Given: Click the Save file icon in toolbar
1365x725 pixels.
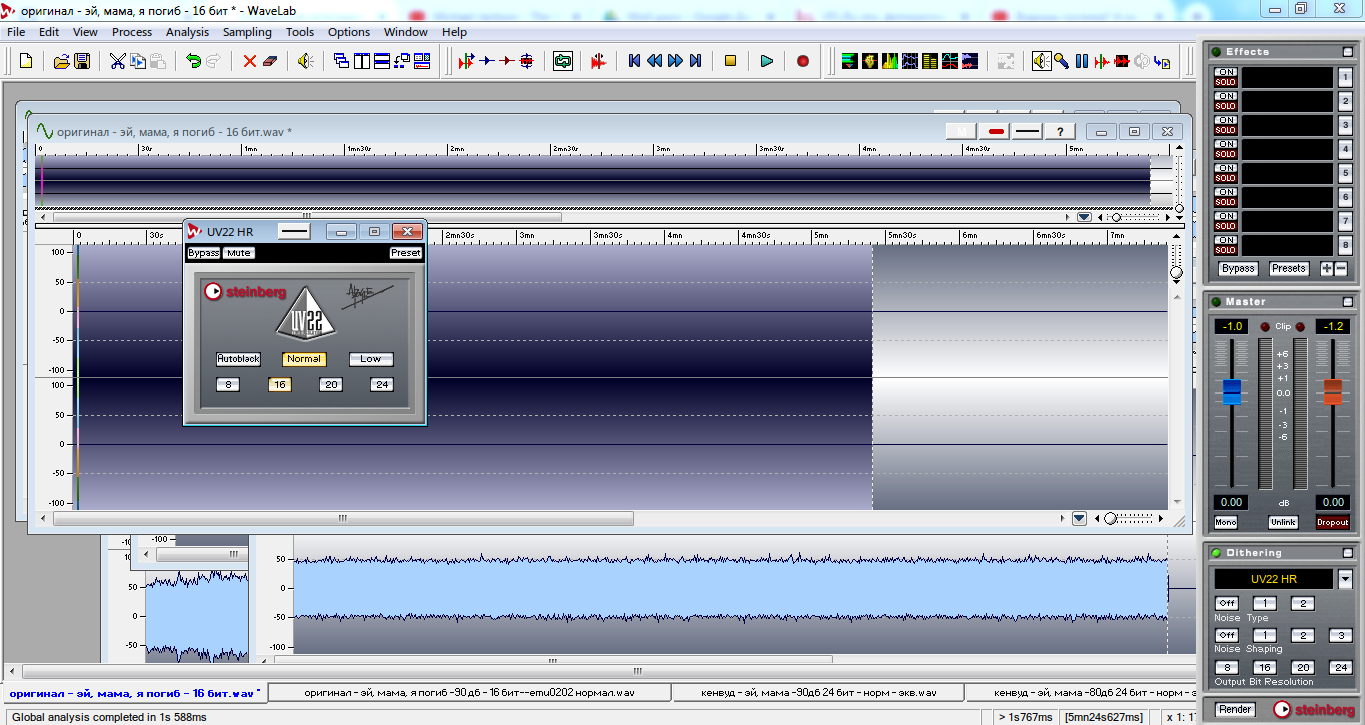Looking at the screenshot, I should point(82,61).
